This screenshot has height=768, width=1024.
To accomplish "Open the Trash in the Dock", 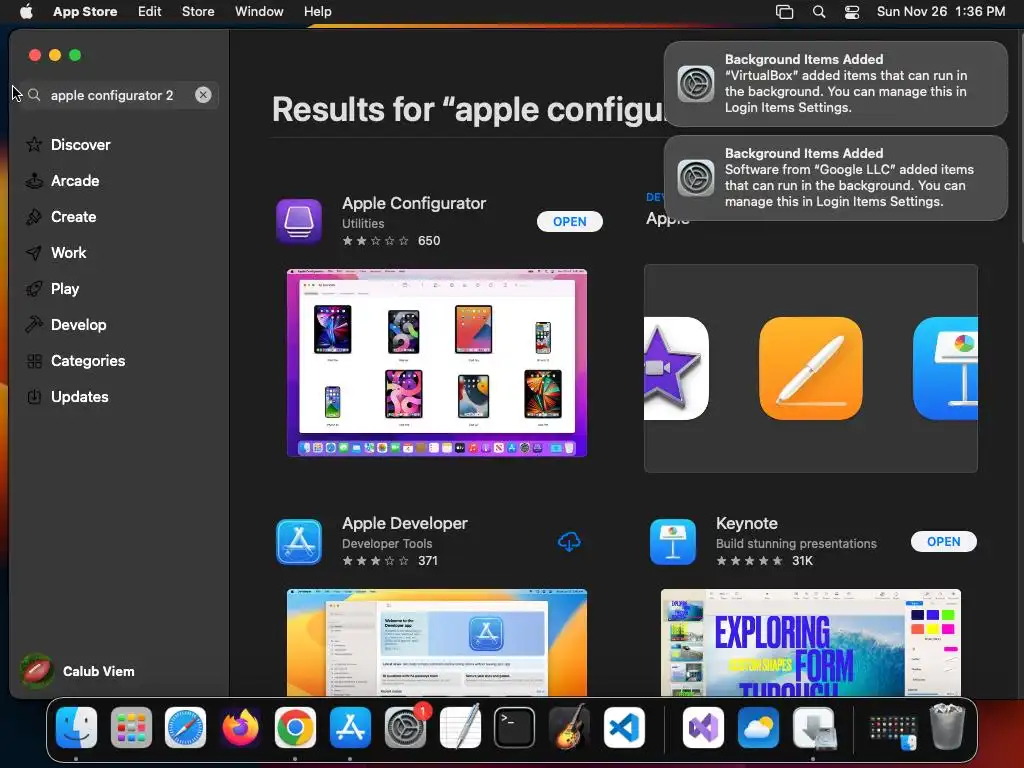I will click(x=947, y=728).
